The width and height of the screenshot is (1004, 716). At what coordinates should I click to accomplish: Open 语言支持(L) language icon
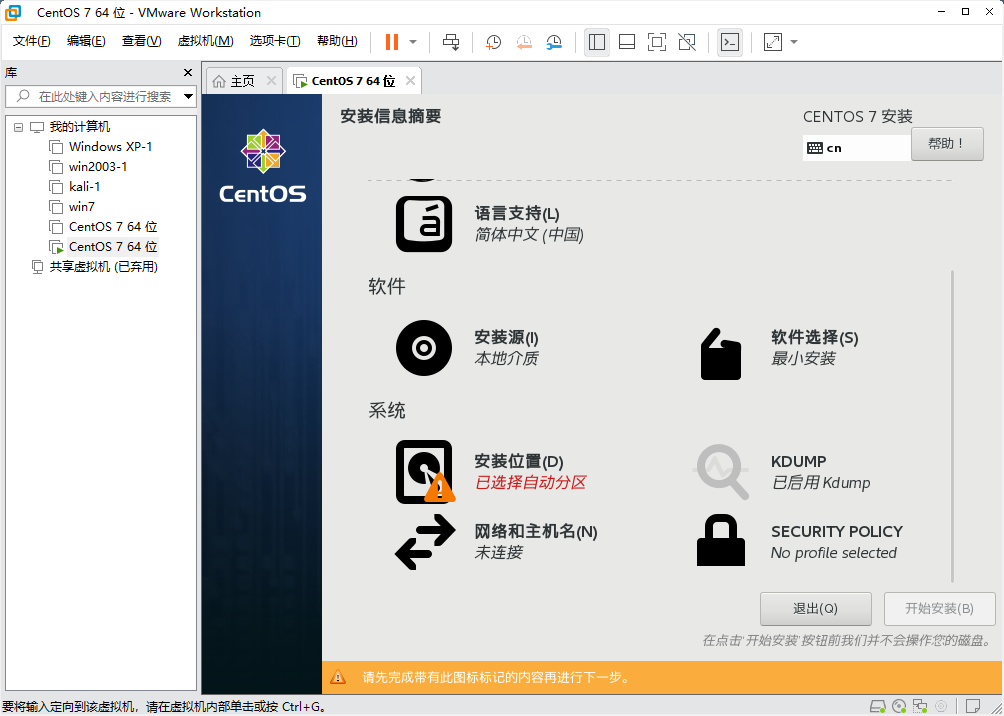click(x=424, y=224)
